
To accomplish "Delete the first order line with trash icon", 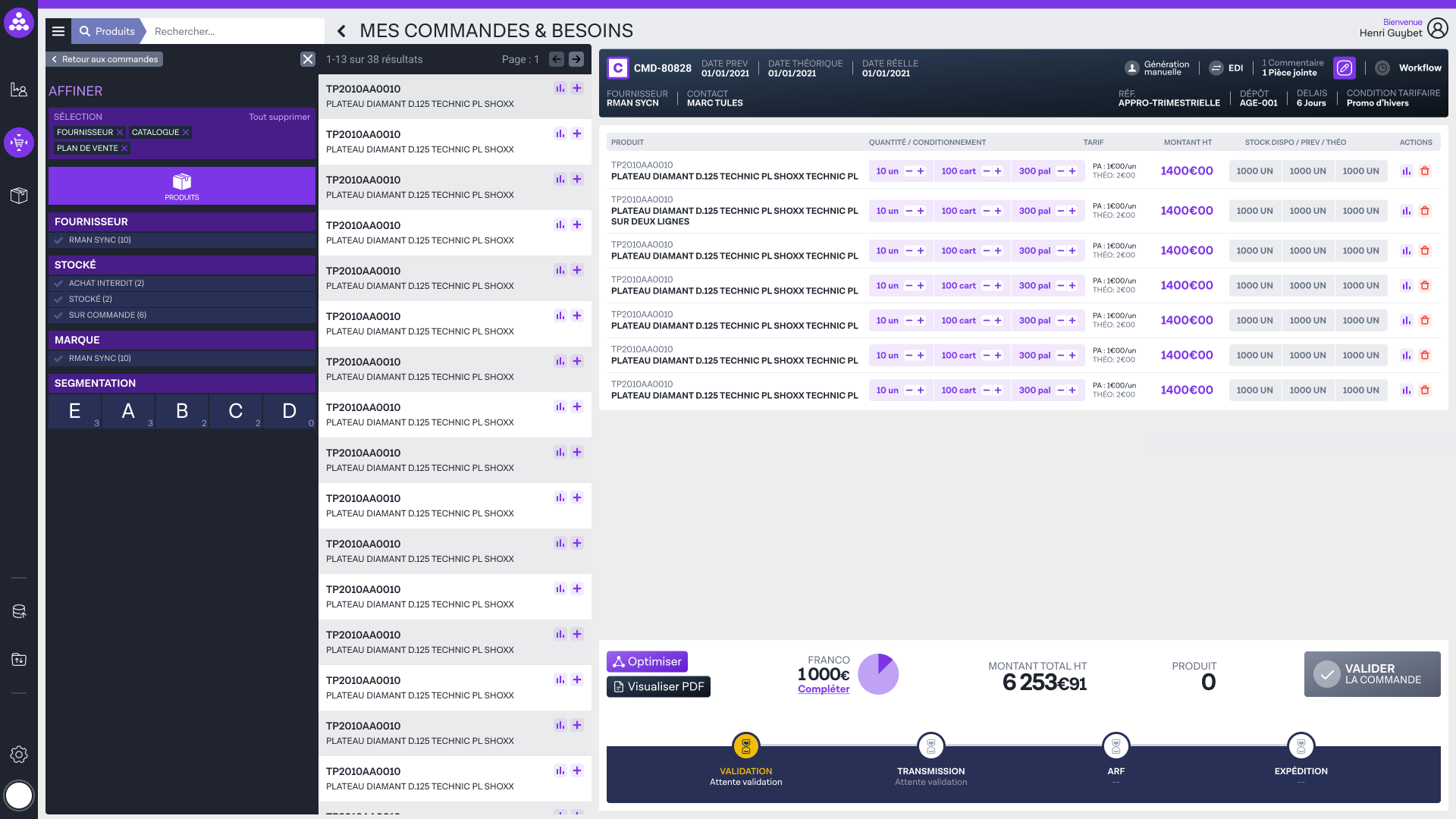I will point(1425,171).
